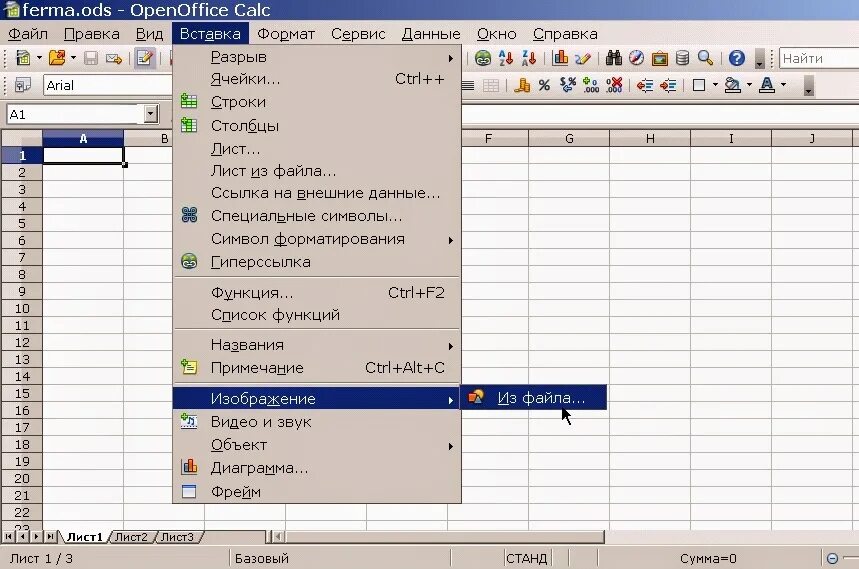This screenshot has width=859, height=569.
Task: Open the Правка menu
Action: 91,34
